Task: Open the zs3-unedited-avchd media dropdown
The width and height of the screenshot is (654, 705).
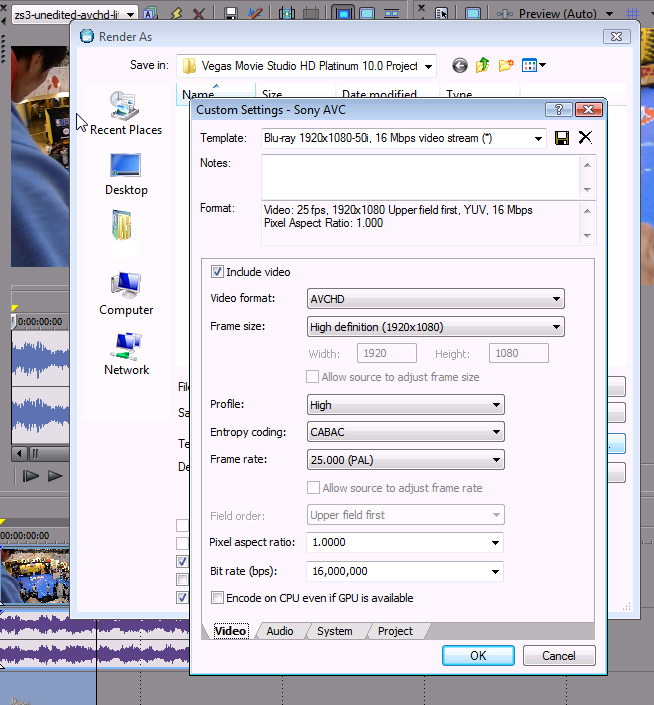Action: click(130, 14)
